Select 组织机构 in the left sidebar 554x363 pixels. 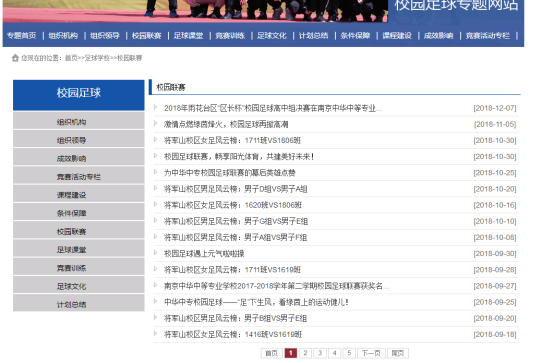pyautogui.click(x=79, y=121)
